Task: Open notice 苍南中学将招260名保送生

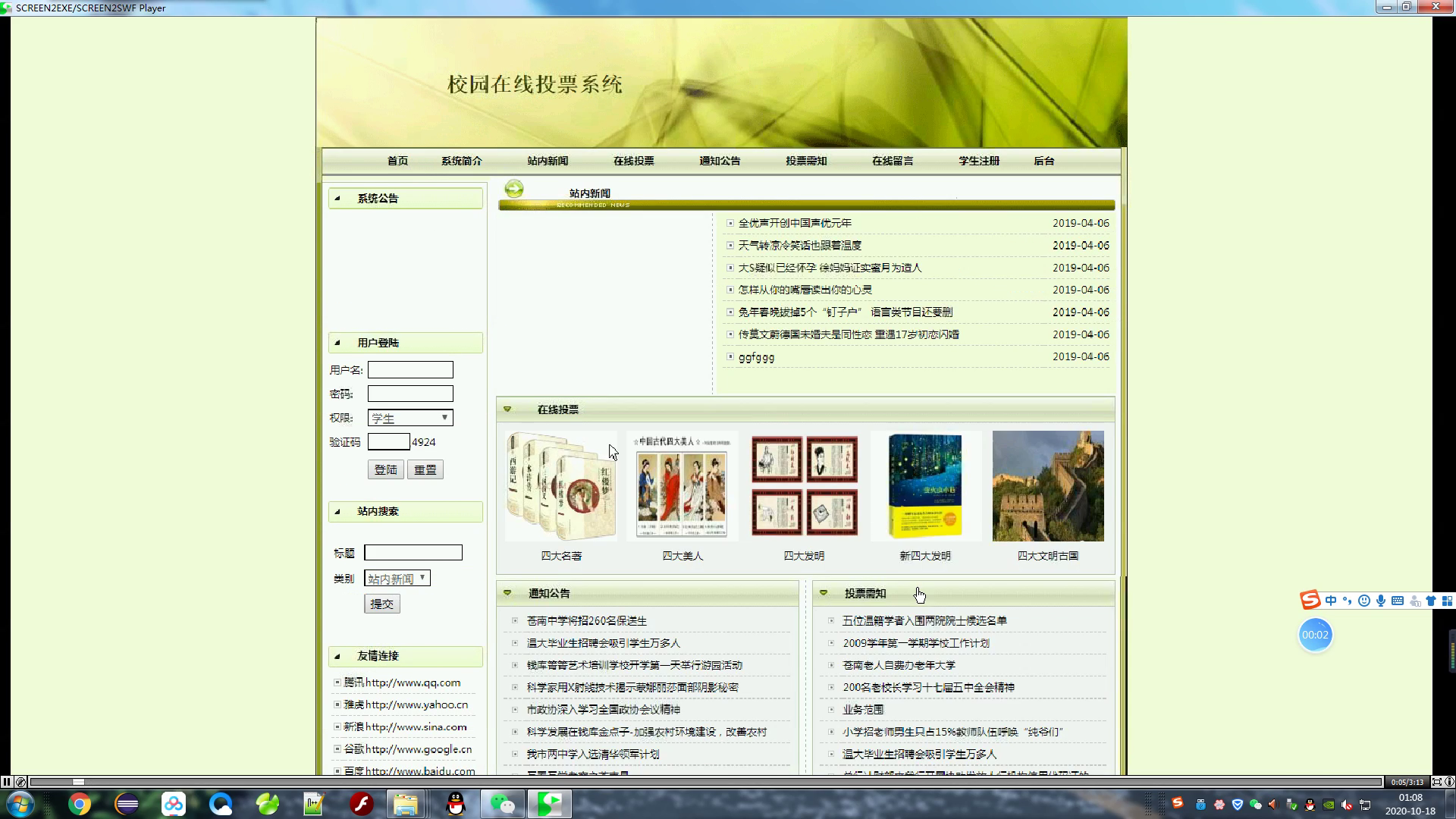Action: coord(587,621)
